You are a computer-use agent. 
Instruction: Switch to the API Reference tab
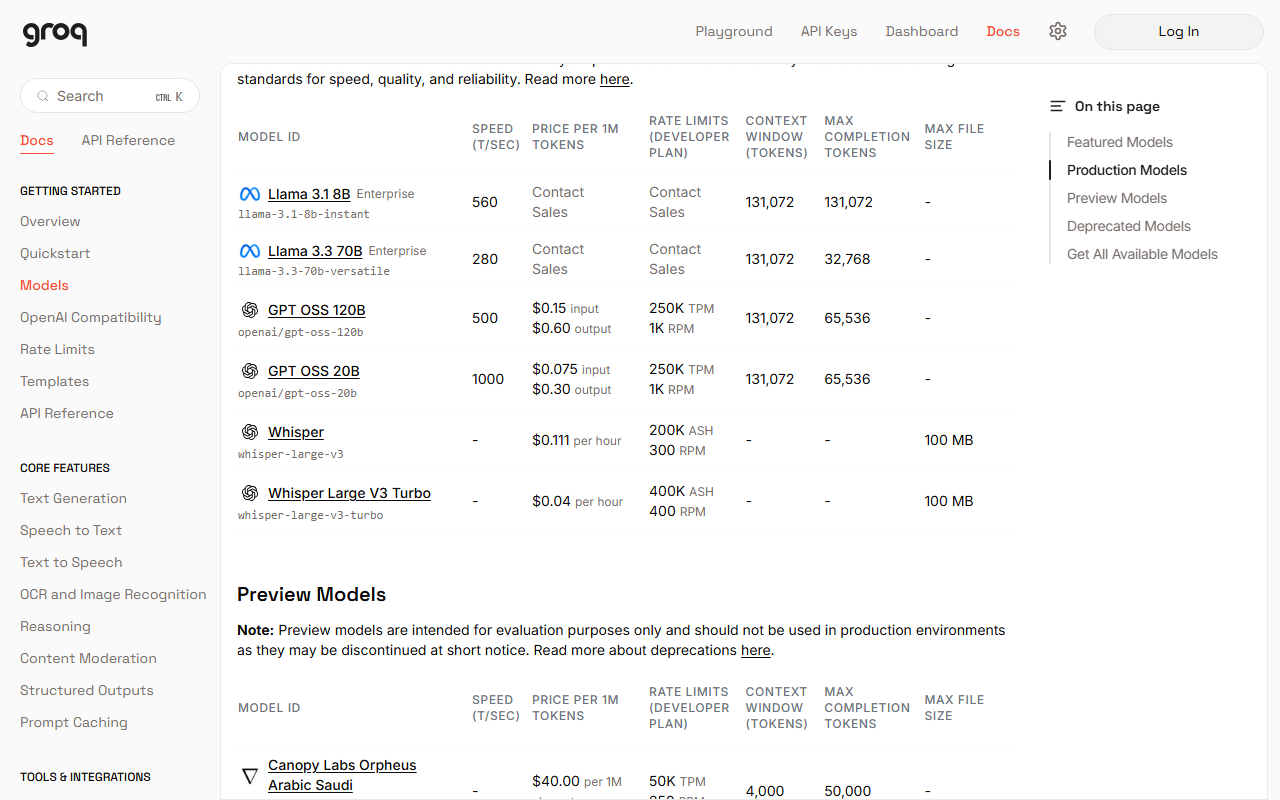click(x=128, y=140)
